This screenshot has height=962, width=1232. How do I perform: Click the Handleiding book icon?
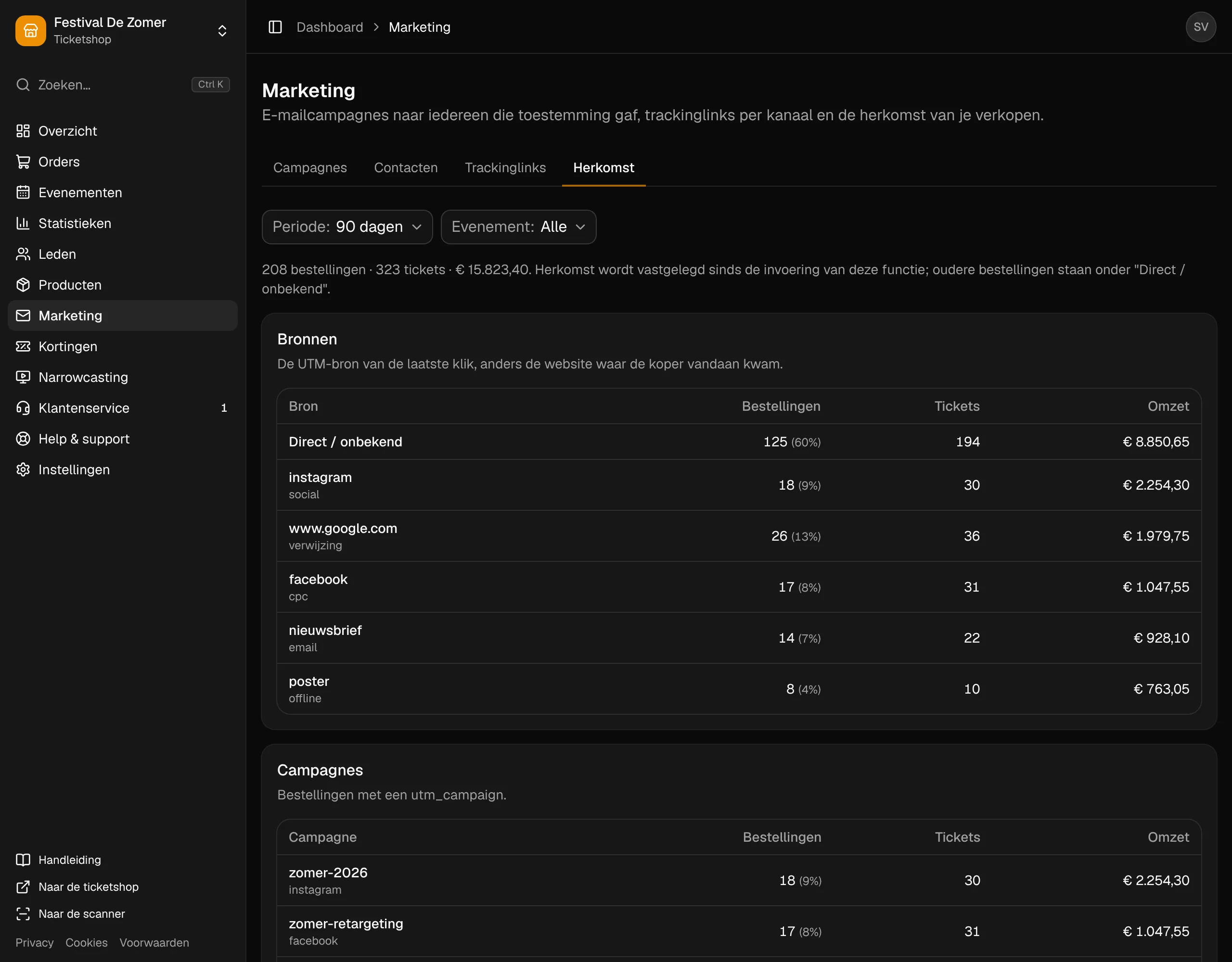point(23,860)
